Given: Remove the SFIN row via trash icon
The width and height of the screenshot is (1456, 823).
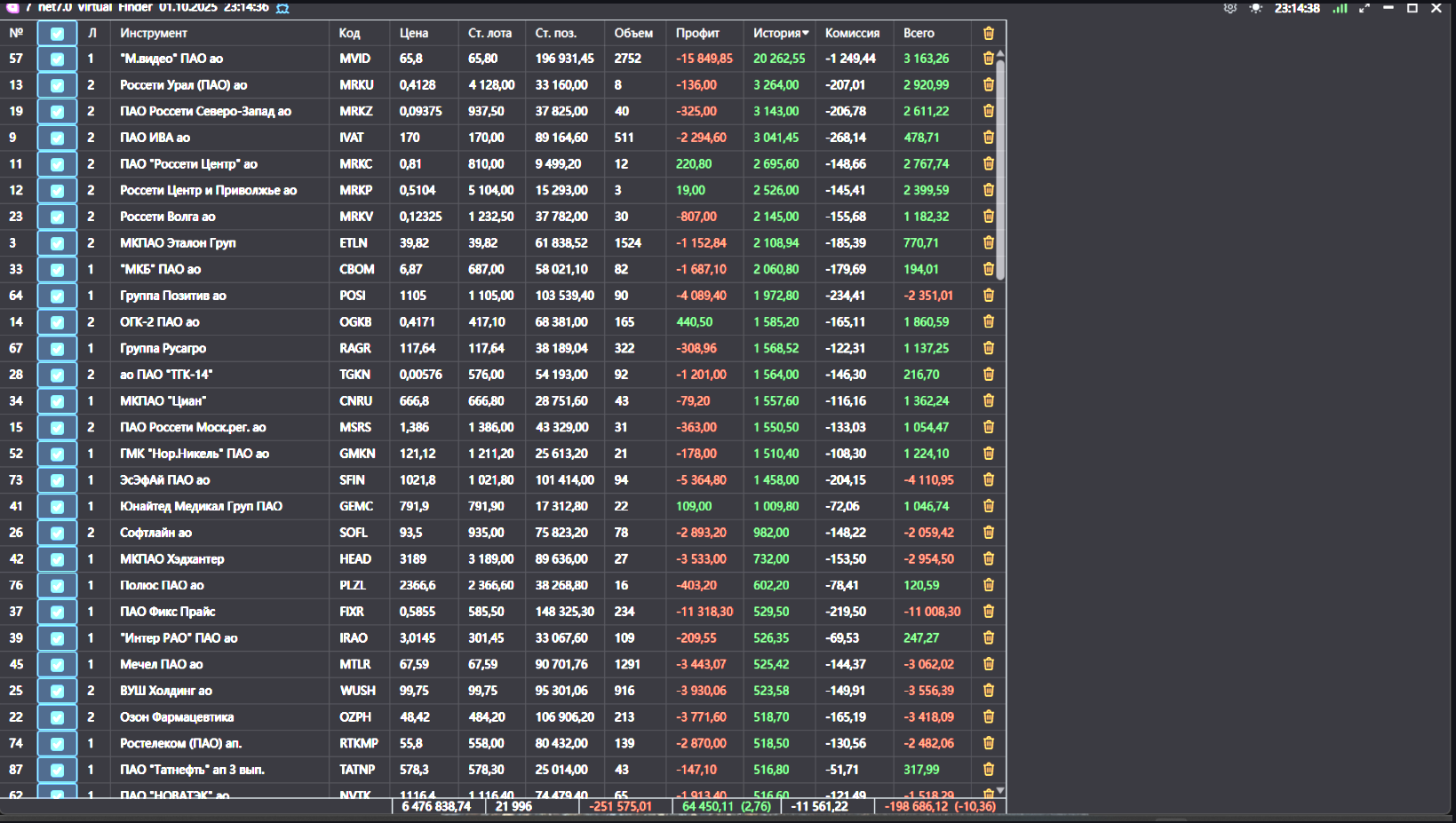Looking at the screenshot, I should click(x=989, y=479).
